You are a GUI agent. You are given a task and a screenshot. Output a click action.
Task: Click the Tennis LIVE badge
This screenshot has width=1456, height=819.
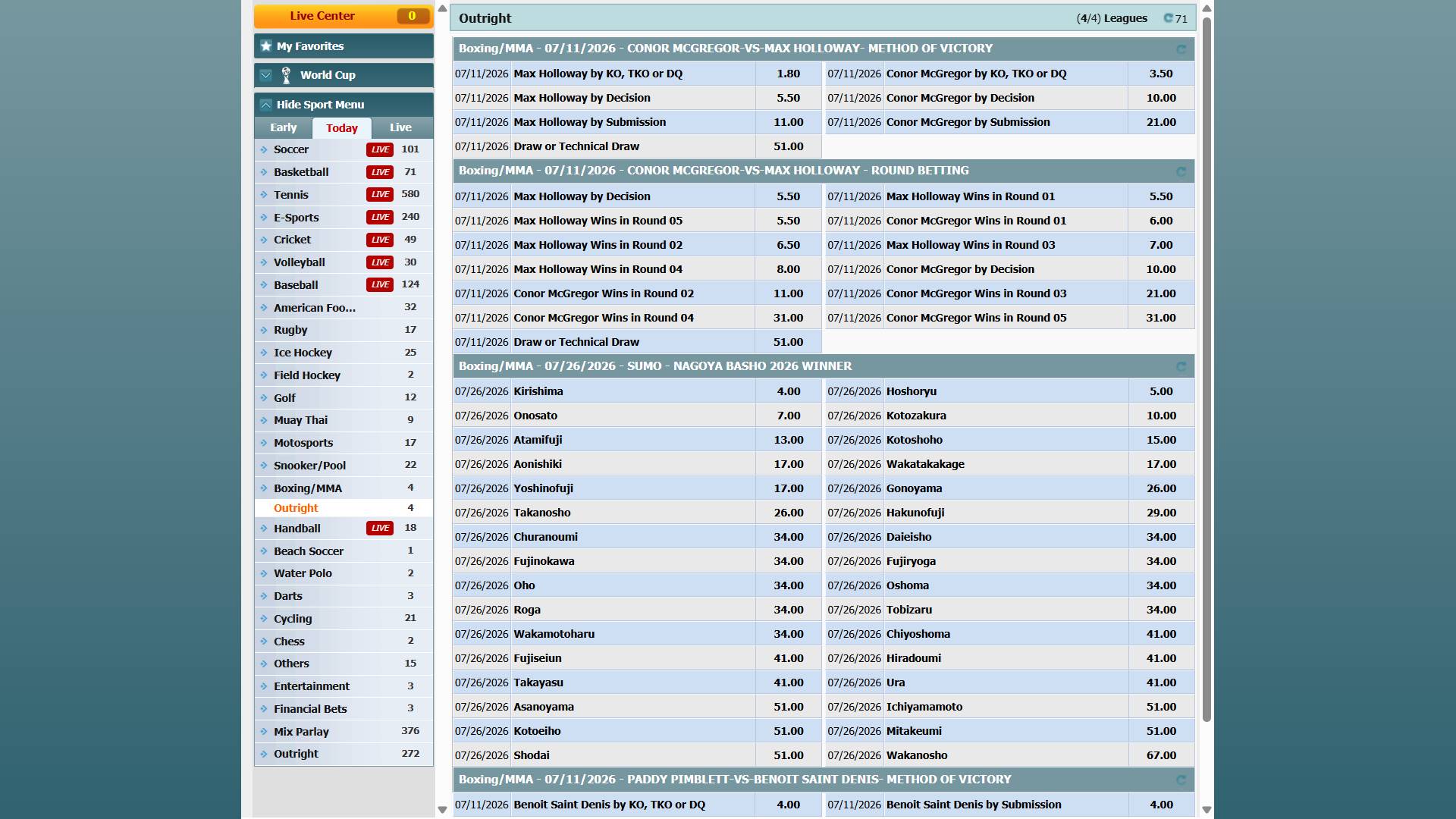point(380,195)
